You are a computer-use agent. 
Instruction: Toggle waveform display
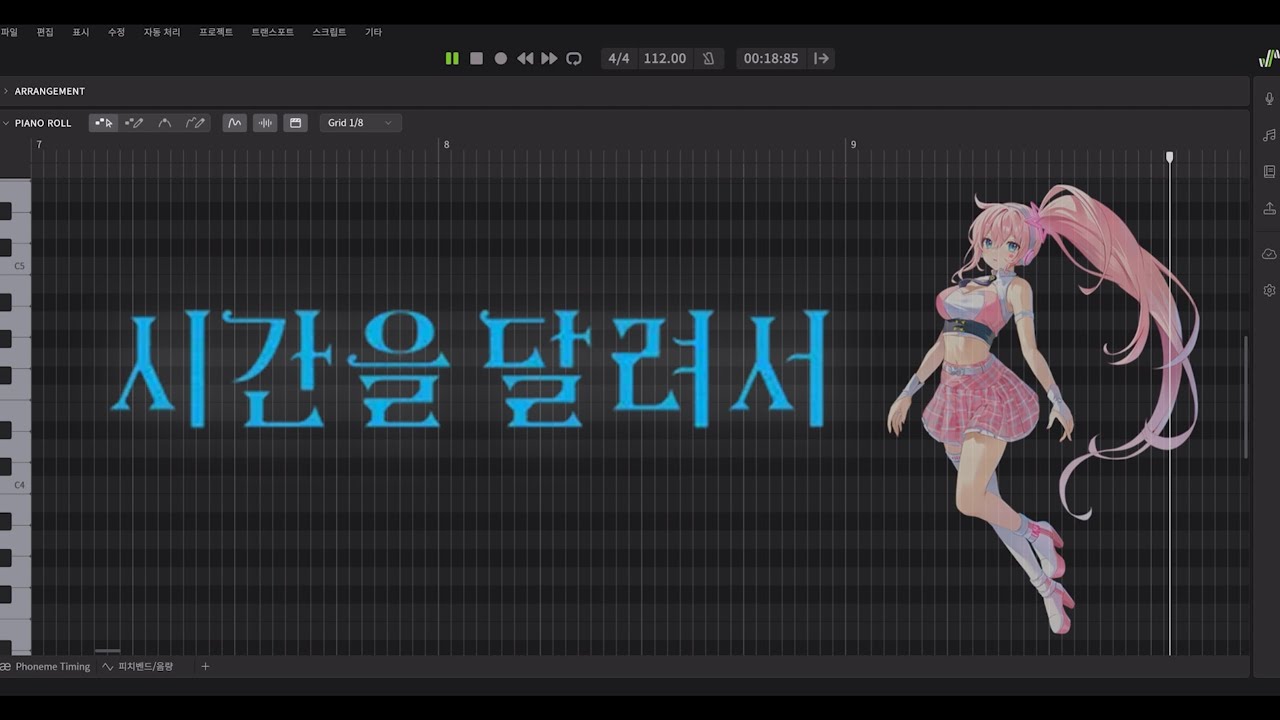click(265, 123)
